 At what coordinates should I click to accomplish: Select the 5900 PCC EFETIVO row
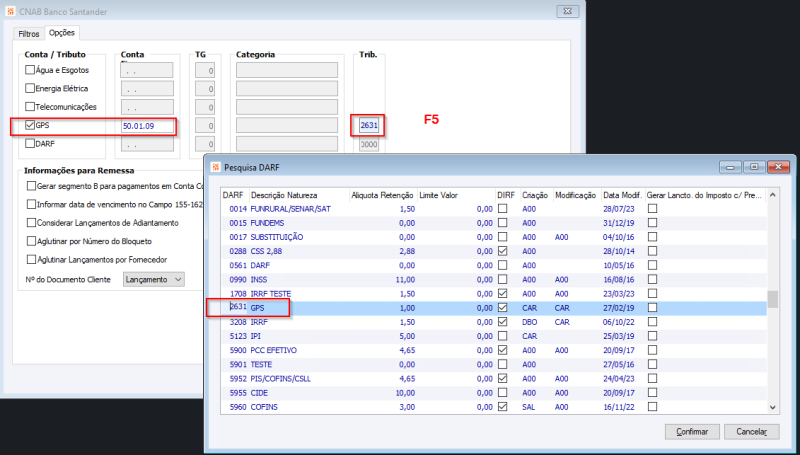[493, 350]
